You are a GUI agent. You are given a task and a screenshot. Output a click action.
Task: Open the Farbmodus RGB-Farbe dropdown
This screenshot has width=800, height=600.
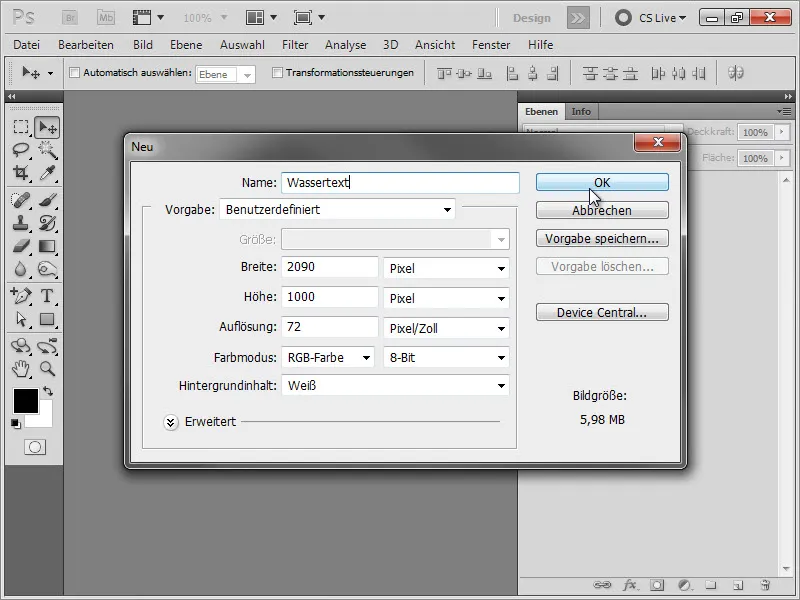[328, 358]
